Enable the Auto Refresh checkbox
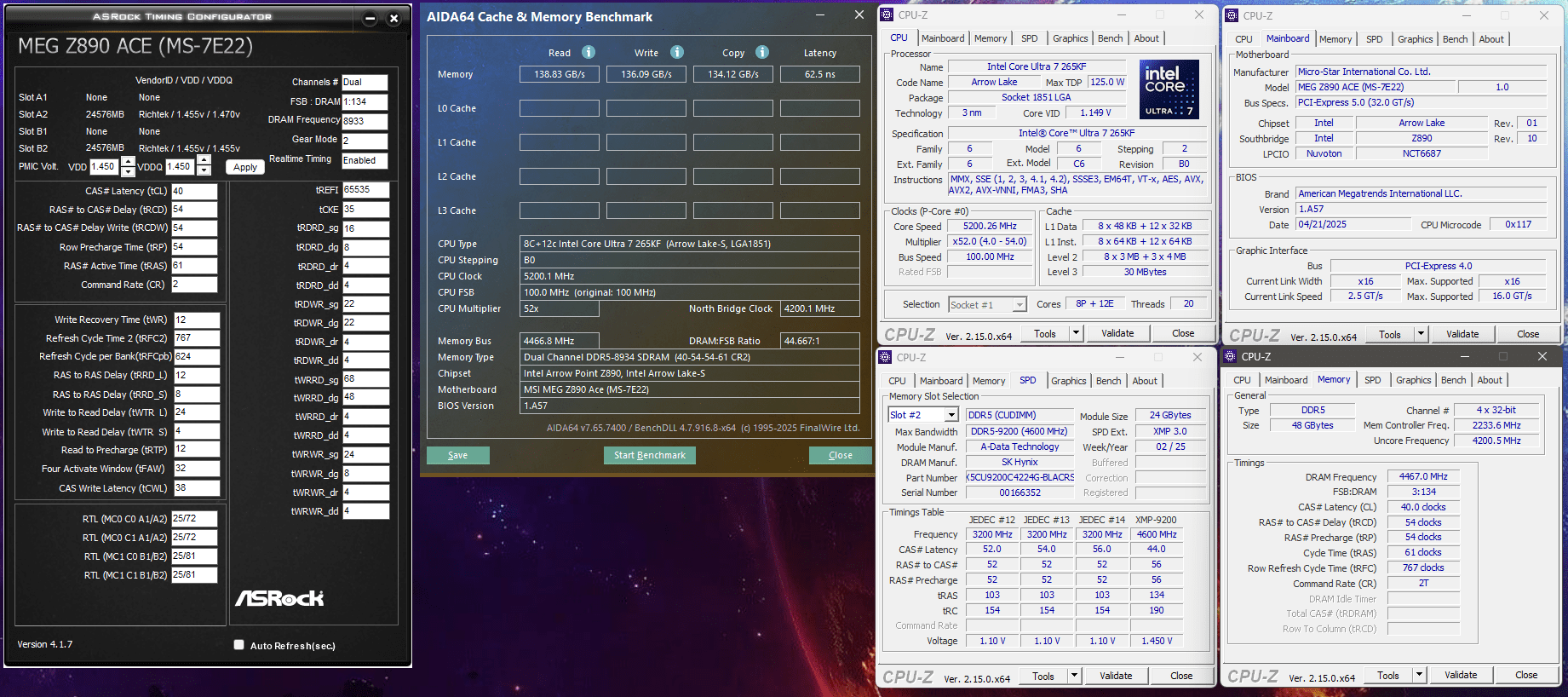Viewport: 1568px width, 697px height. pyautogui.click(x=239, y=645)
